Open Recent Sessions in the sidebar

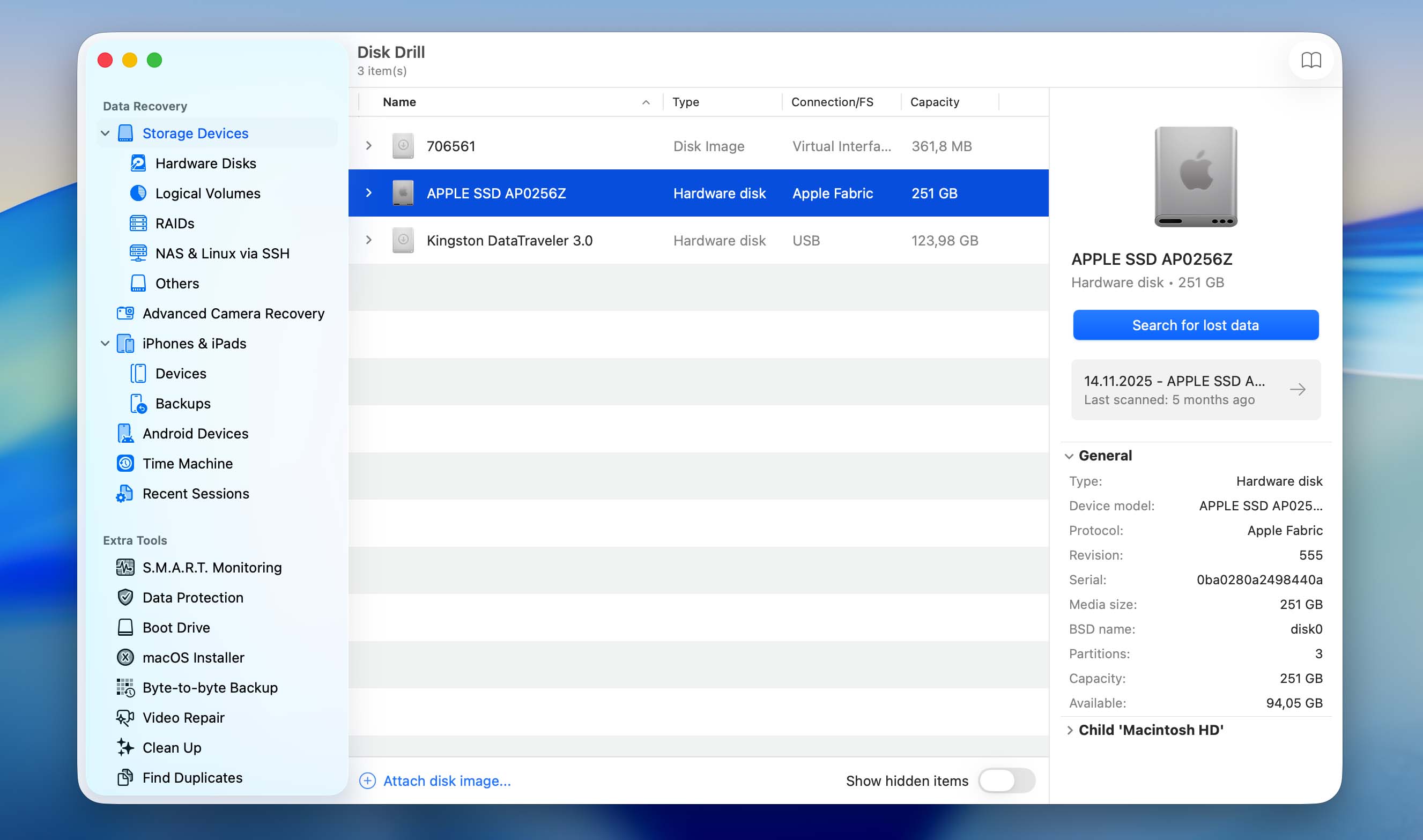click(196, 493)
